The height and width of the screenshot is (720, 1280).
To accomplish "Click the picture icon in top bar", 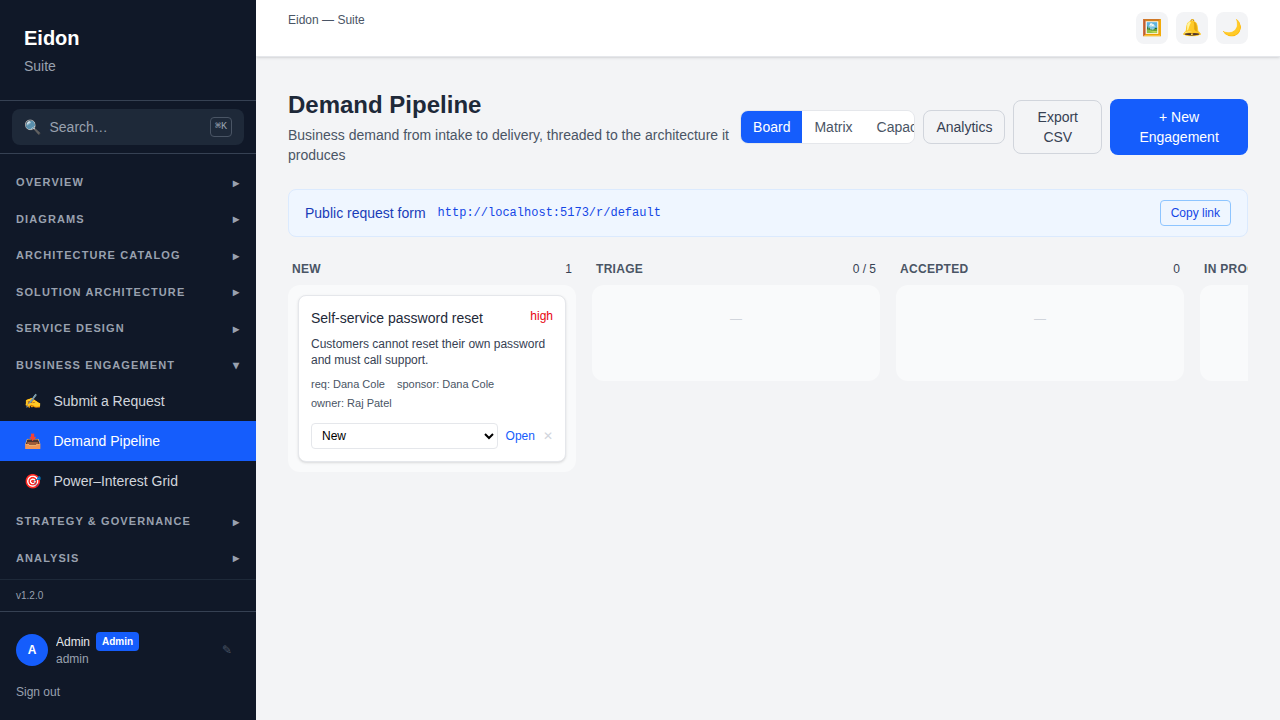I will coord(1152,28).
